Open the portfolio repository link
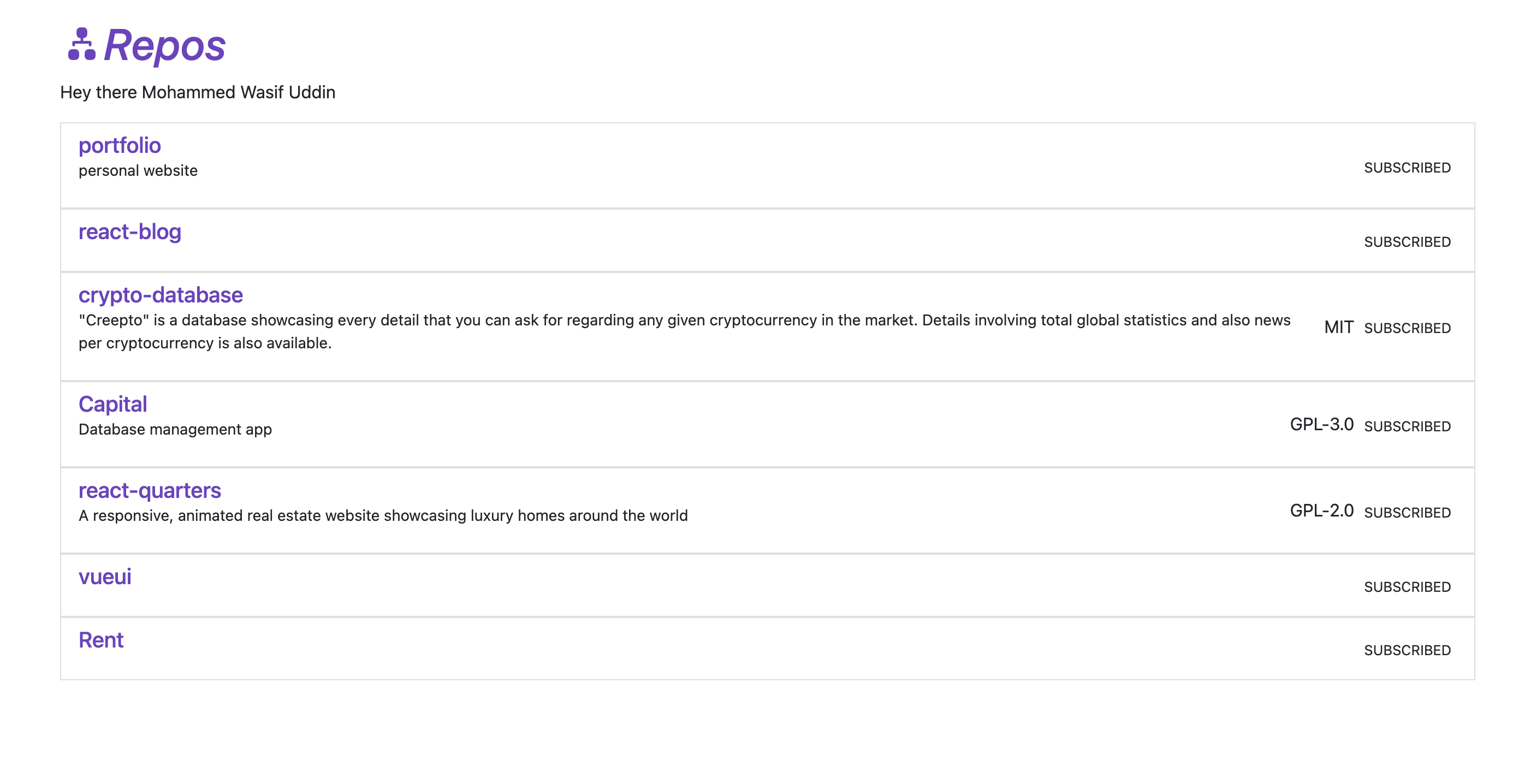The height and width of the screenshot is (784, 1530). click(120, 145)
